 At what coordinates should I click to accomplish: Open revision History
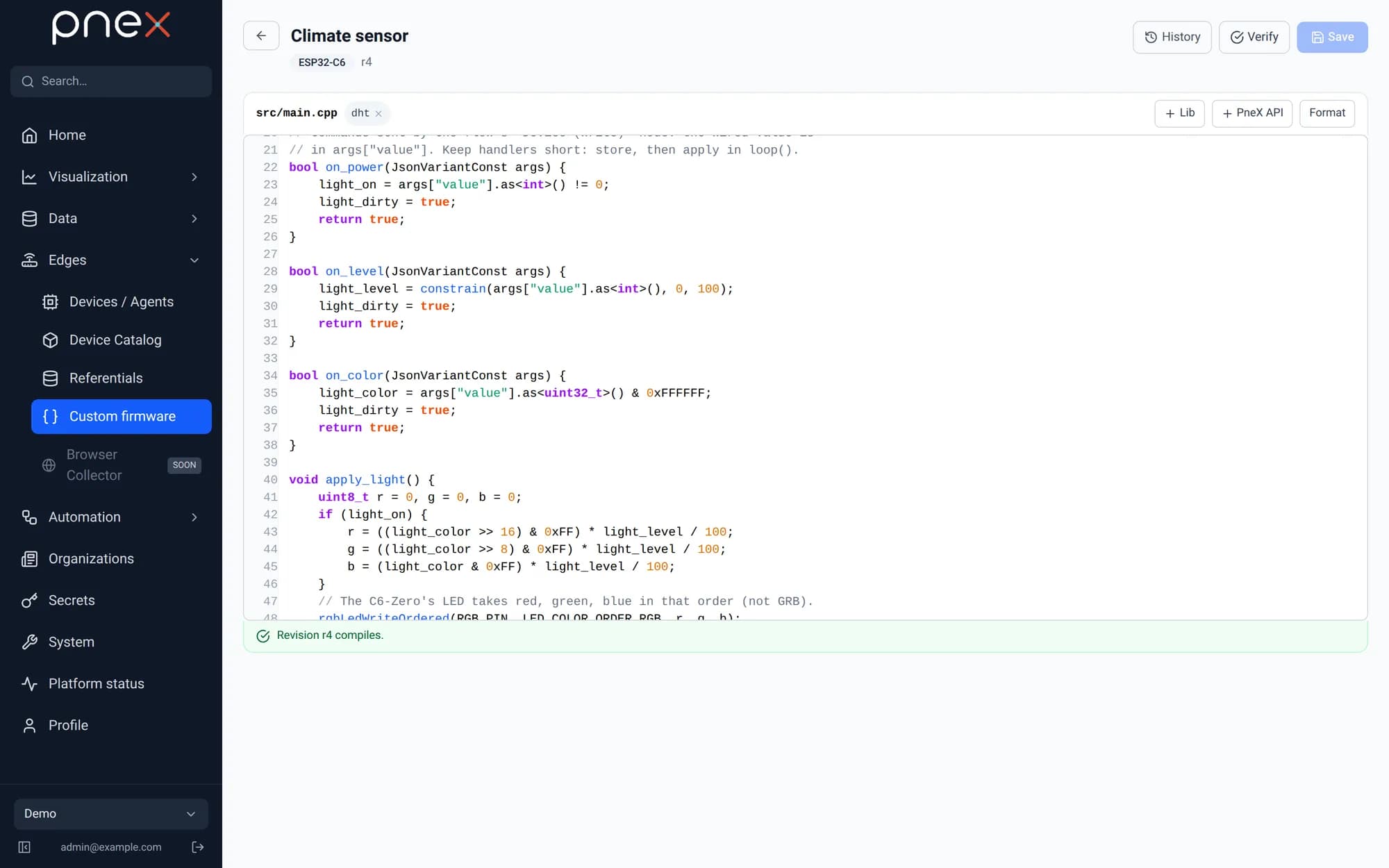pyautogui.click(x=1172, y=37)
